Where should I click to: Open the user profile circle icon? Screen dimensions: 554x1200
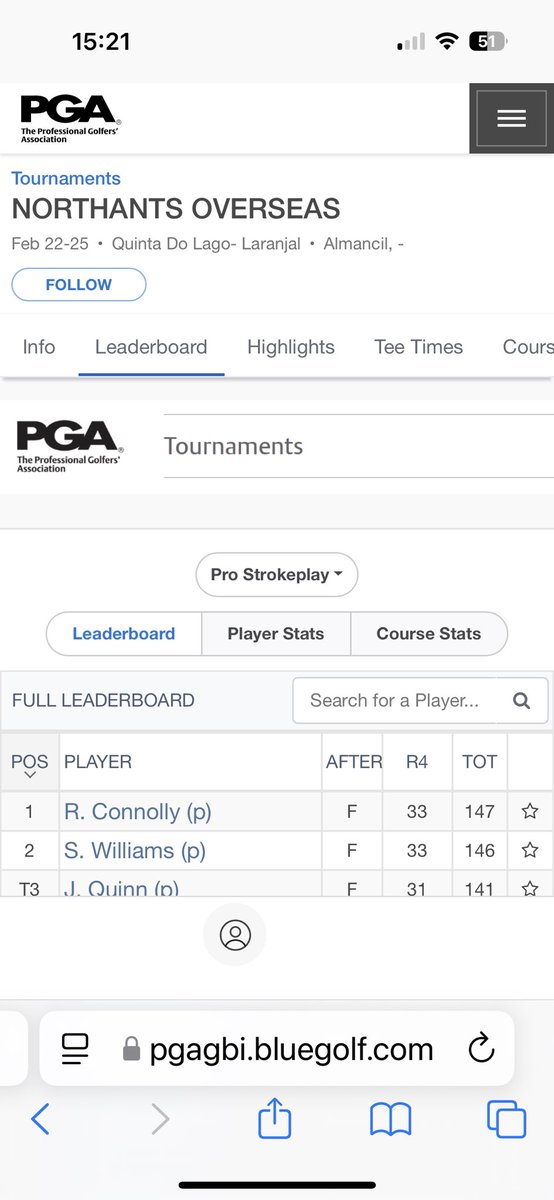click(x=235, y=935)
